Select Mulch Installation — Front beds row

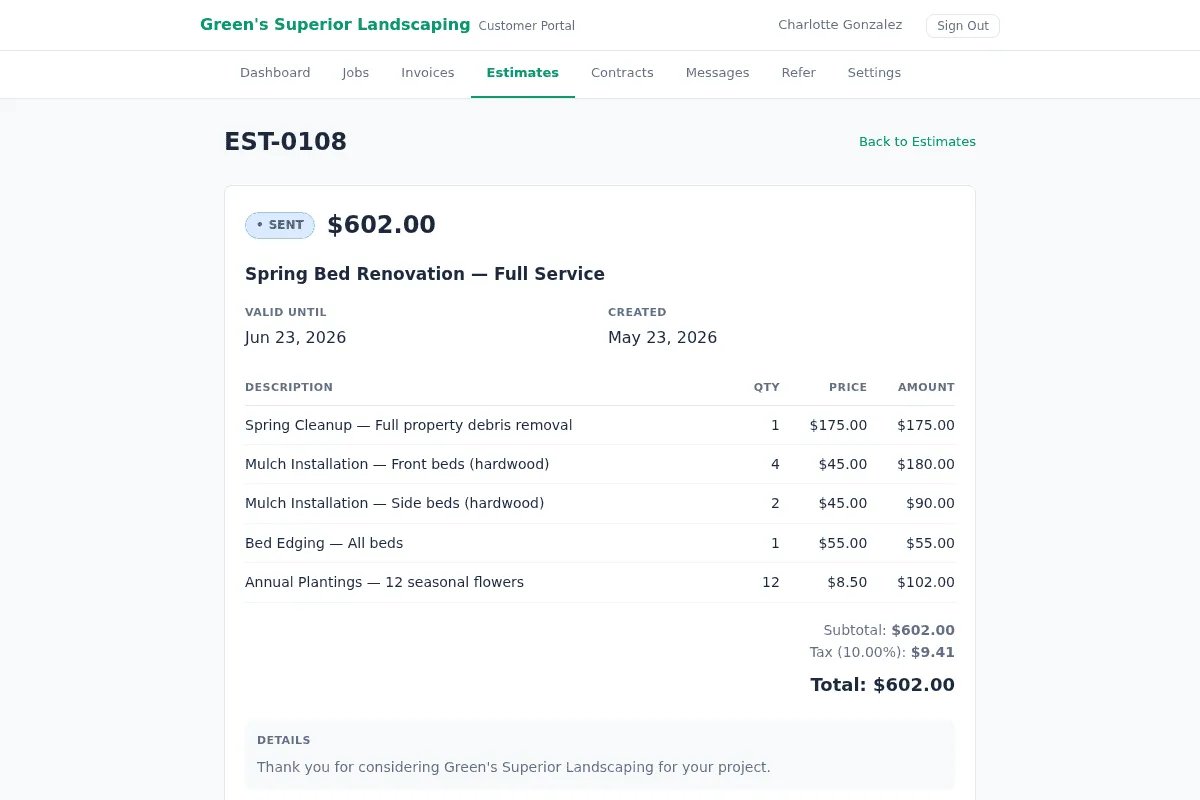coord(600,464)
